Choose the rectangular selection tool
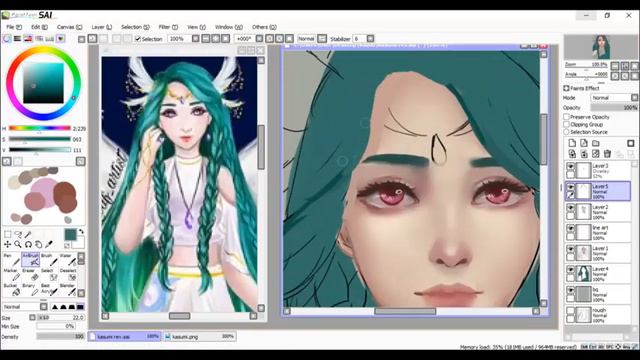Viewport: 640px width, 360px height. (x=7, y=234)
